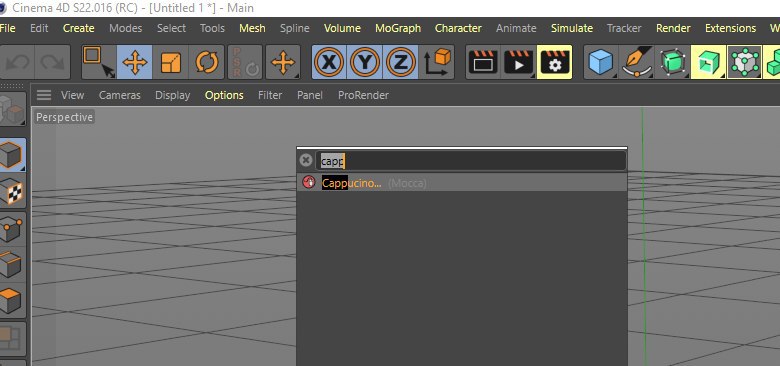Open the Tracker menu
This screenshot has height=366, width=780.
[624, 28]
